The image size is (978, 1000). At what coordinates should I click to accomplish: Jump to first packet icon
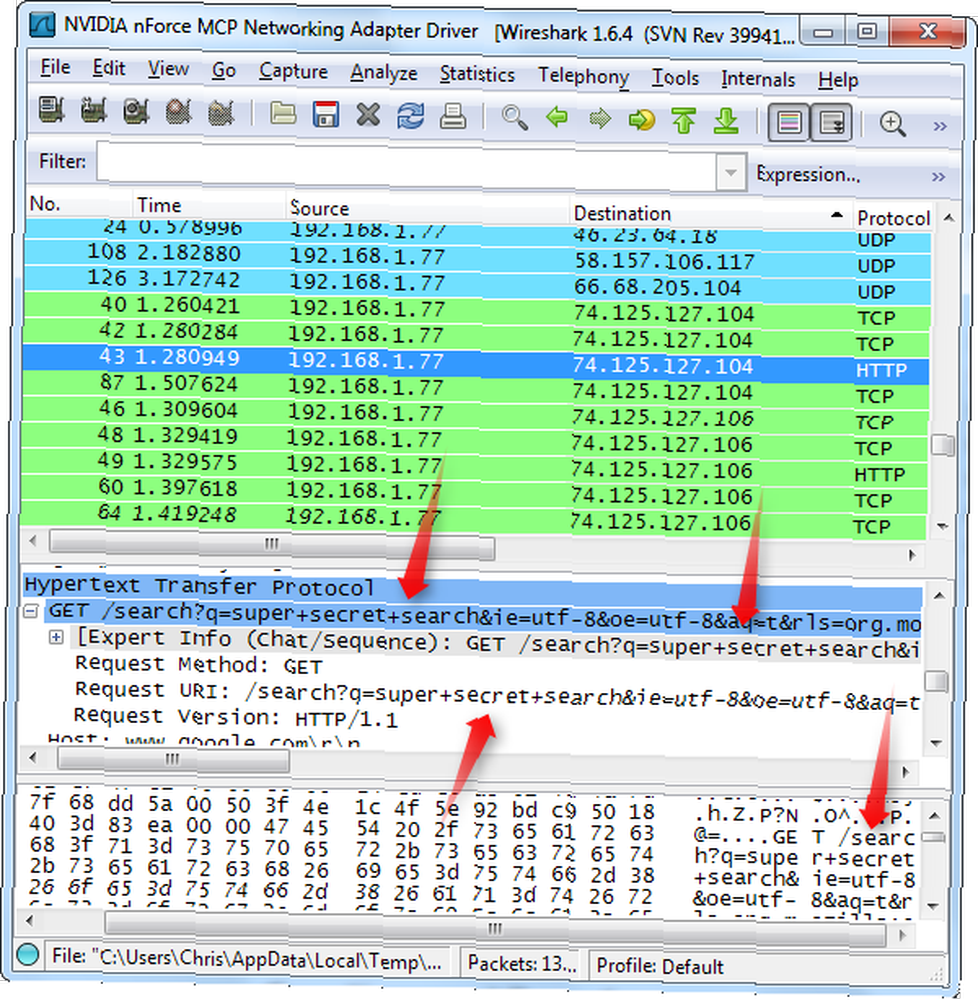pos(683,120)
